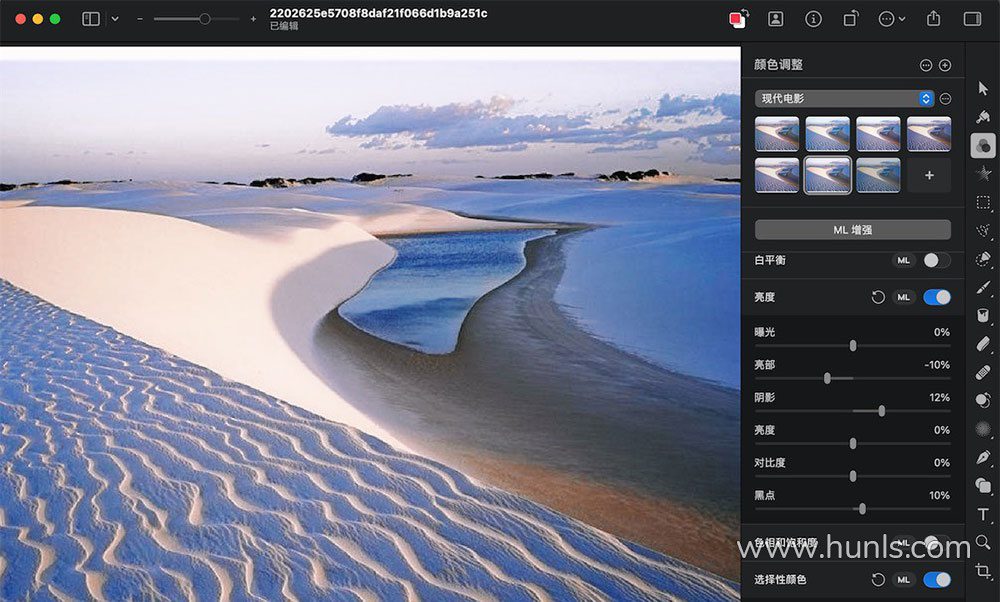Select the Quick Selection tool
1000x602 pixels.
click(983, 259)
